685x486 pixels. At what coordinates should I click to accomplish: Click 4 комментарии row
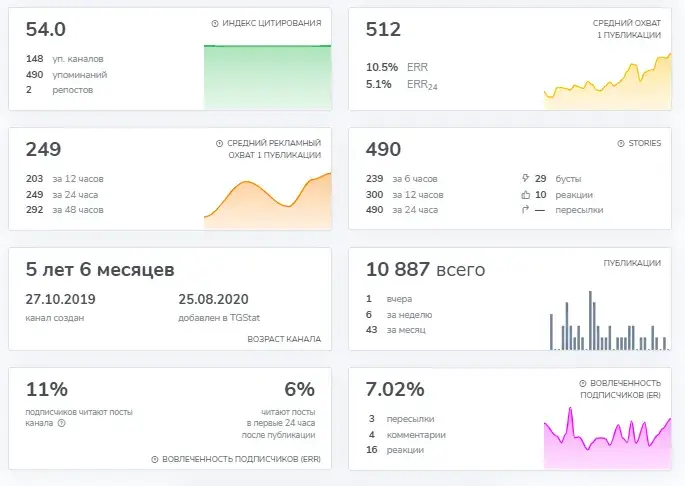pos(407,435)
